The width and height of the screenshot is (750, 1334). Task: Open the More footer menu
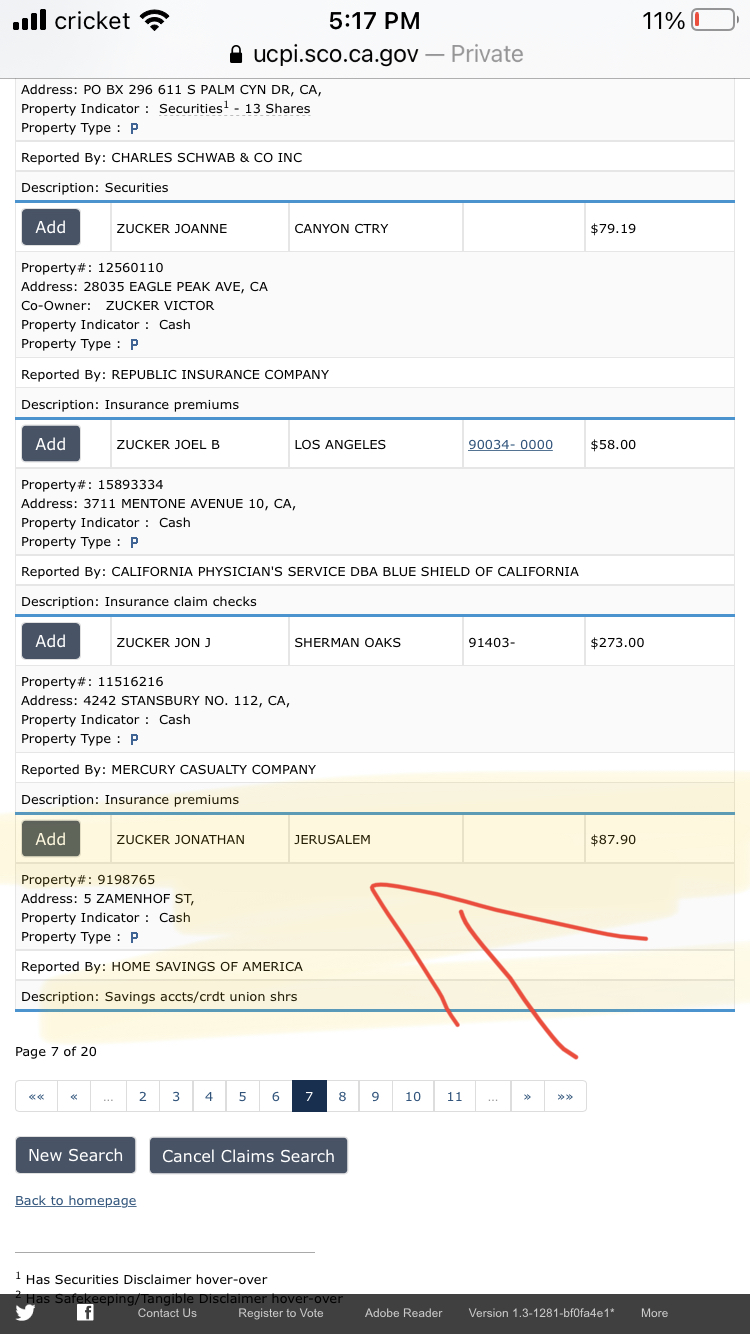point(654,1313)
